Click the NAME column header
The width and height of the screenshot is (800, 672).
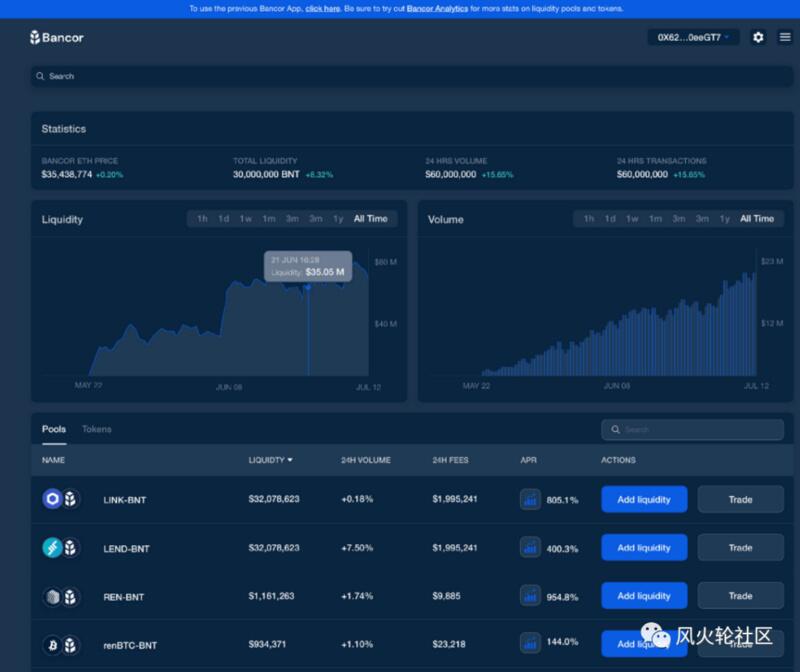click(53, 460)
